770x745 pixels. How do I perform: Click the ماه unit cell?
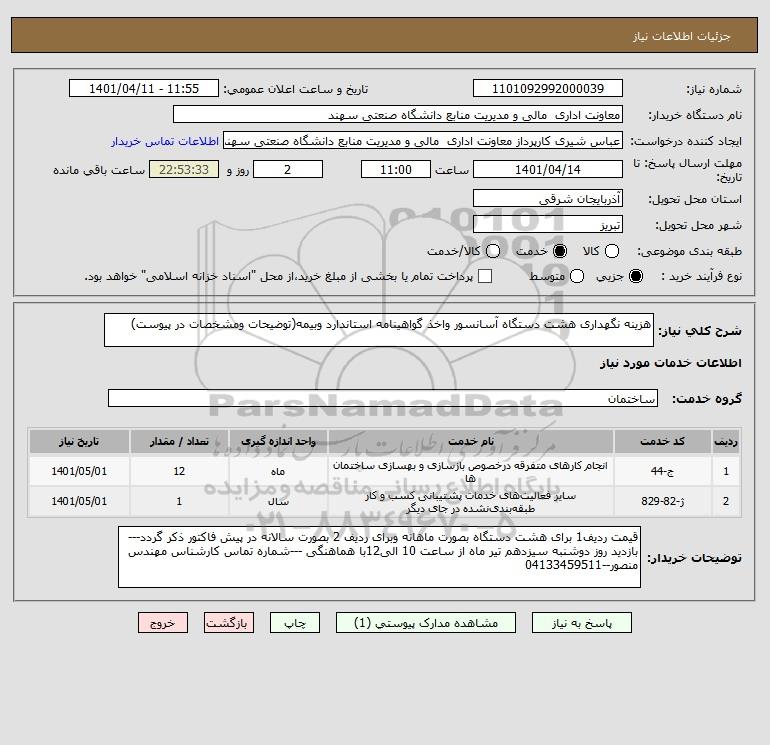pos(278,471)
